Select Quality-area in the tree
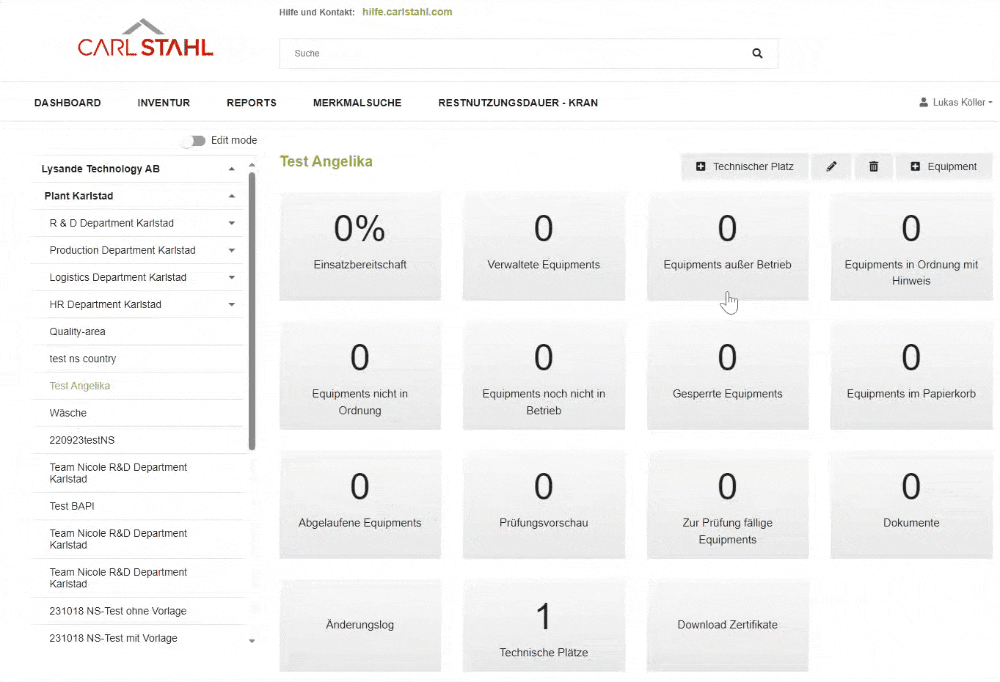The width and height of the screenshot is (1000, 682). tap(77, 331)
